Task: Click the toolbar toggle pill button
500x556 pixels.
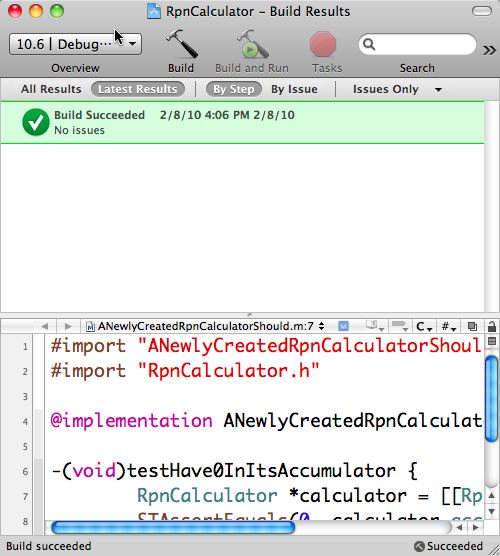Action: click(482, 11)
